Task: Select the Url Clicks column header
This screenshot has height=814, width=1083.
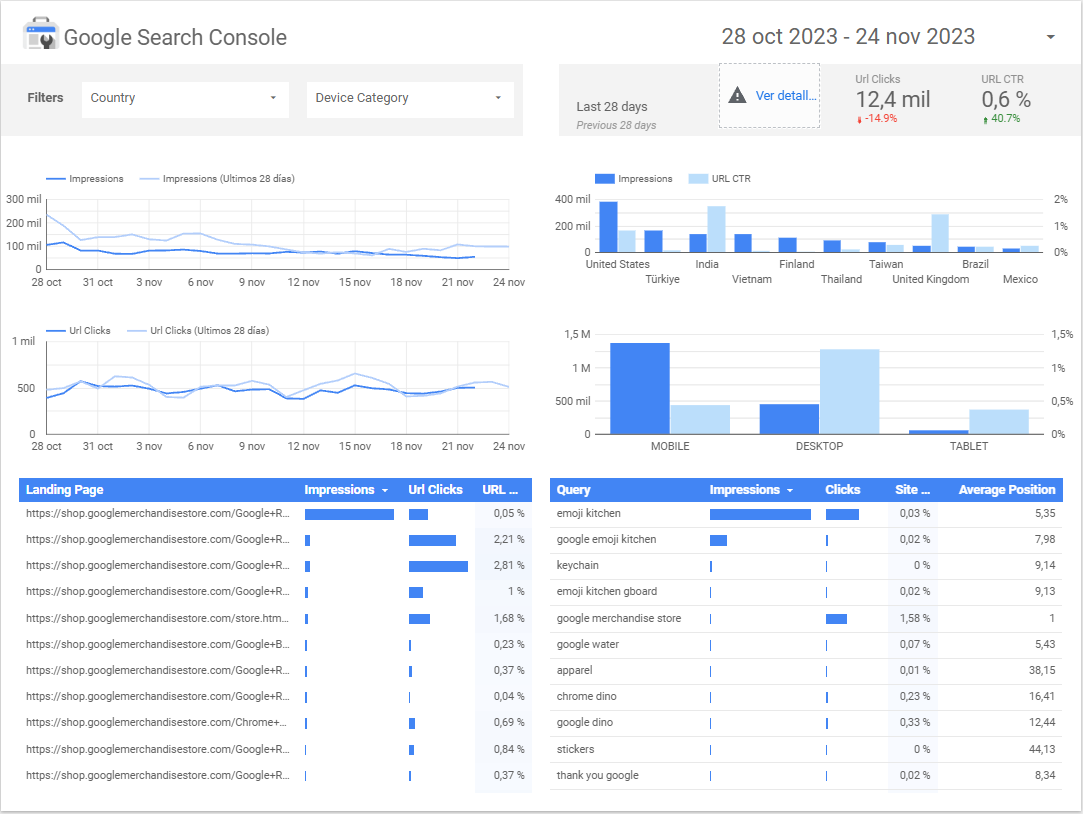Action: click(x=435, y=490)
